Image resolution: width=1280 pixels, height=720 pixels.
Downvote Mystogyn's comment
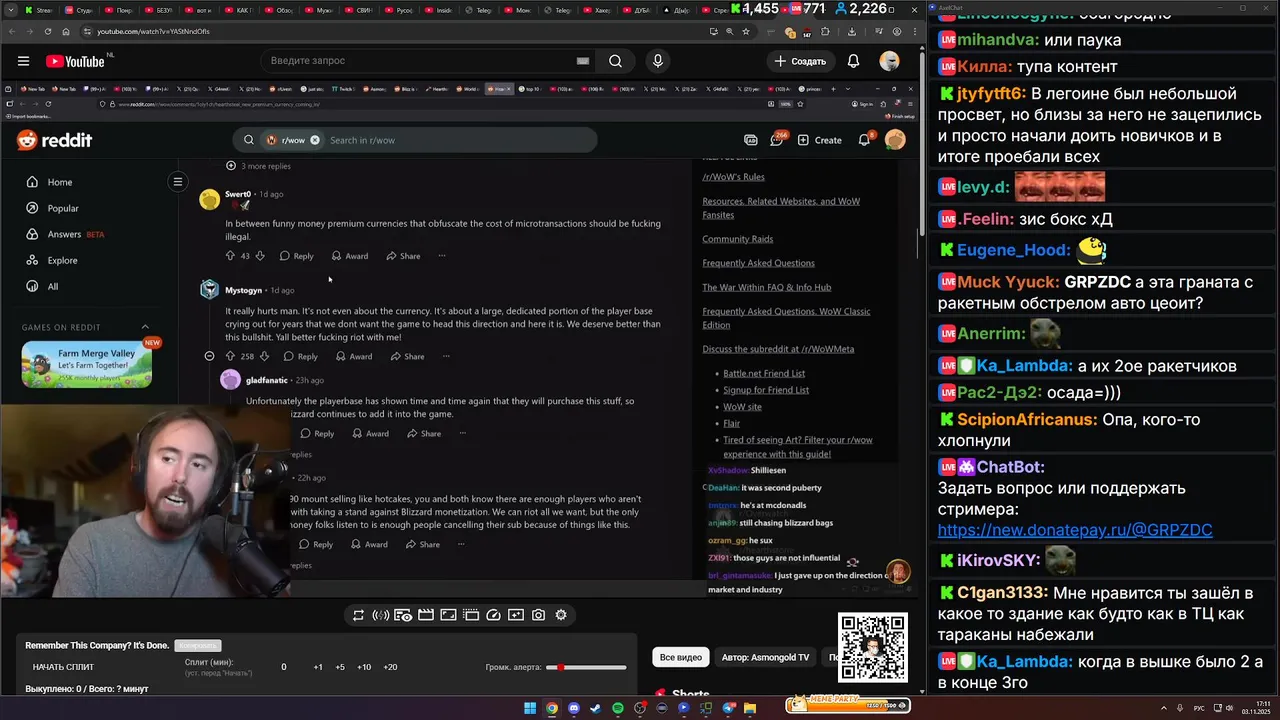pos(264,356)
